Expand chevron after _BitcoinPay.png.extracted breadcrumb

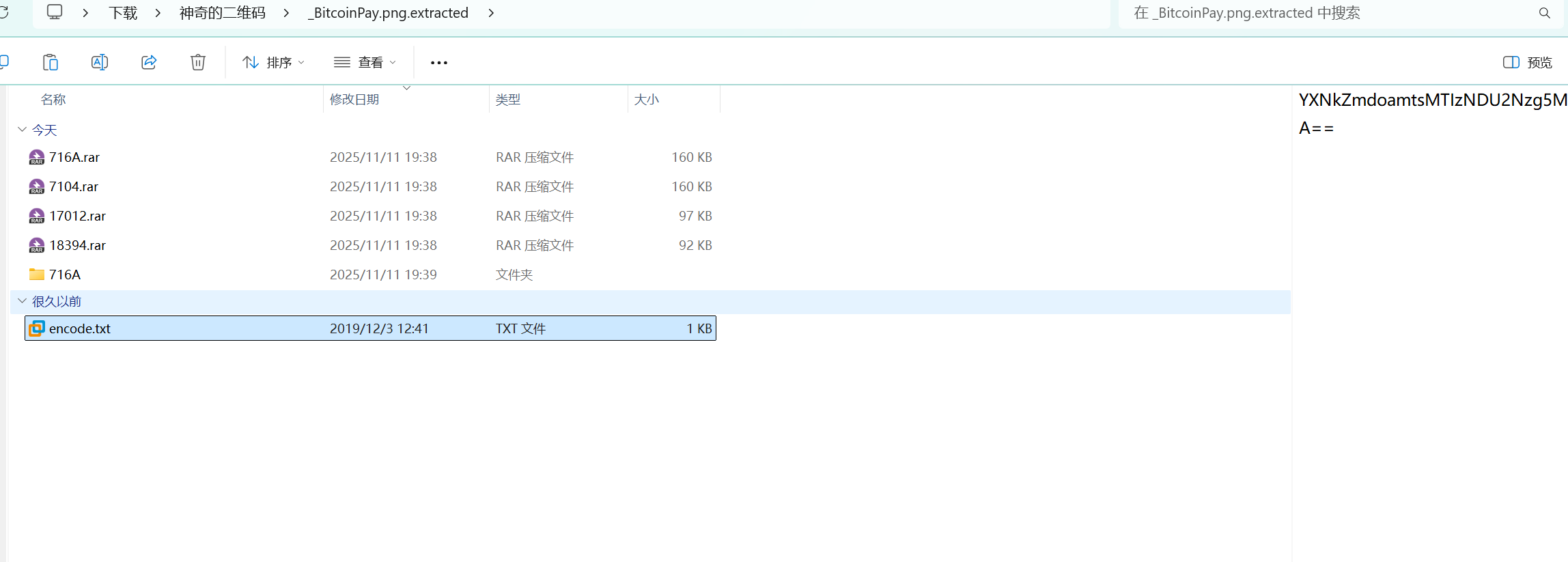coord(491,13)
